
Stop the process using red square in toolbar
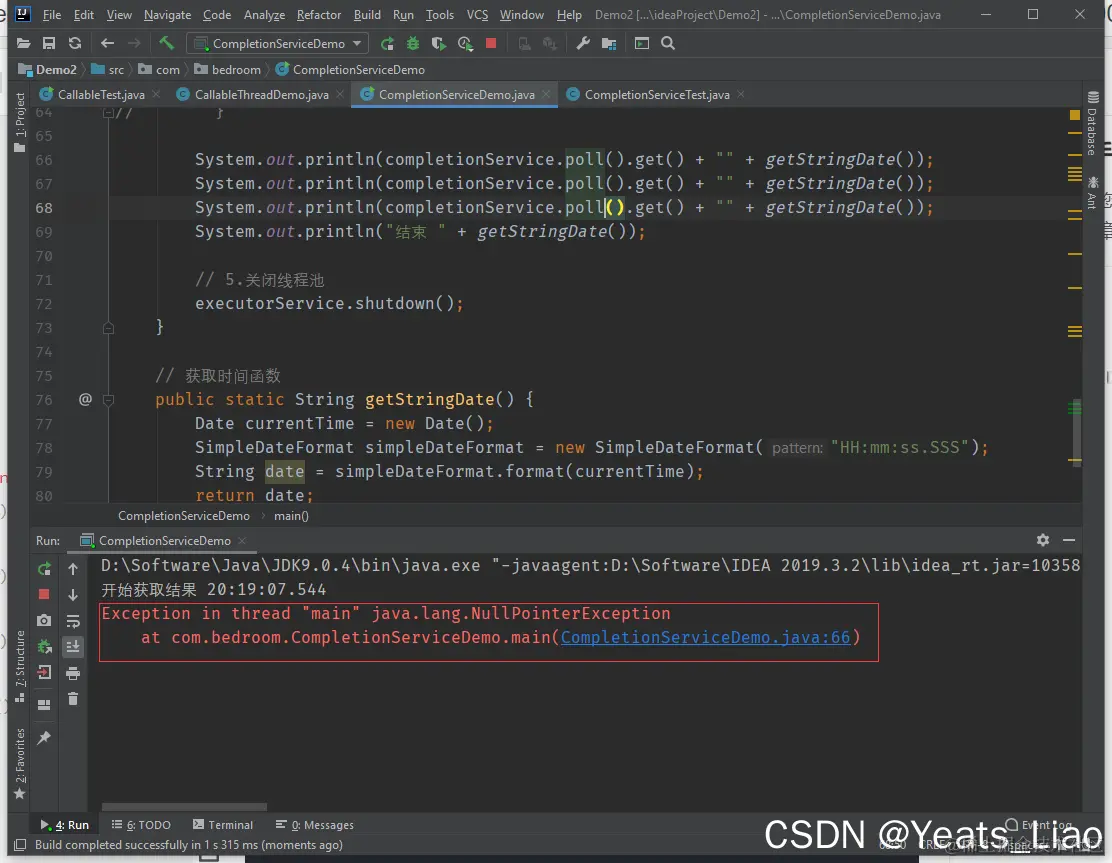tap(491, 43)
